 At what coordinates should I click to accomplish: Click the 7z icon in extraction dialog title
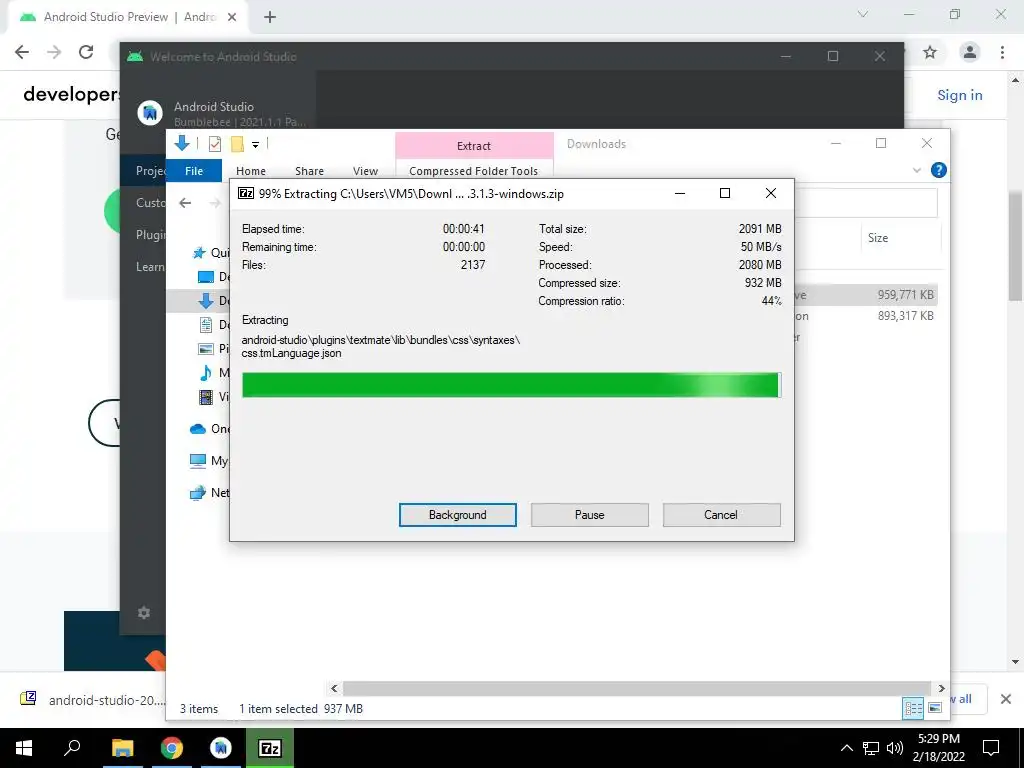246,193
